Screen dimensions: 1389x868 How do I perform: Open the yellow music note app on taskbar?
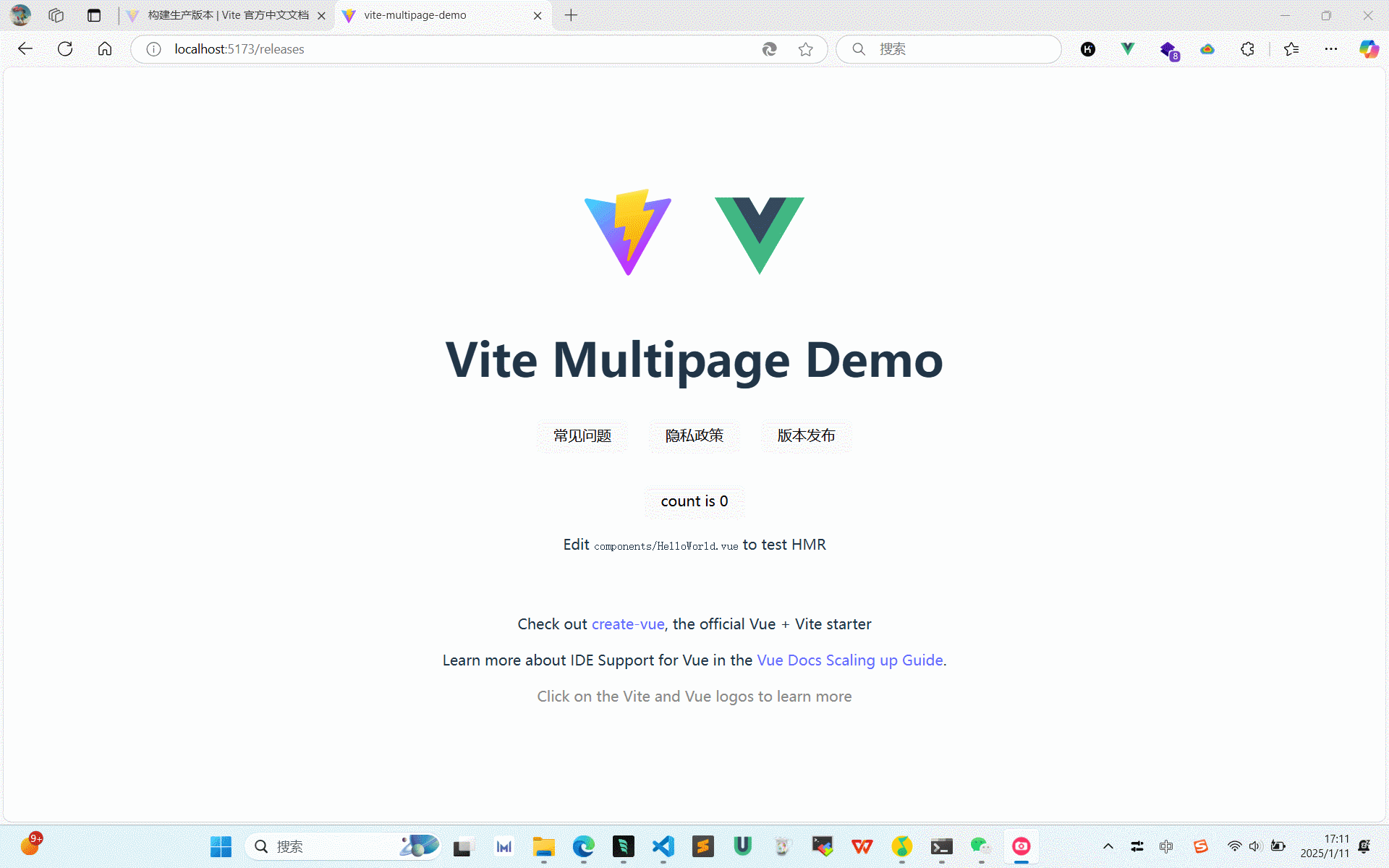pyautogui.click(x=902, y=846)
